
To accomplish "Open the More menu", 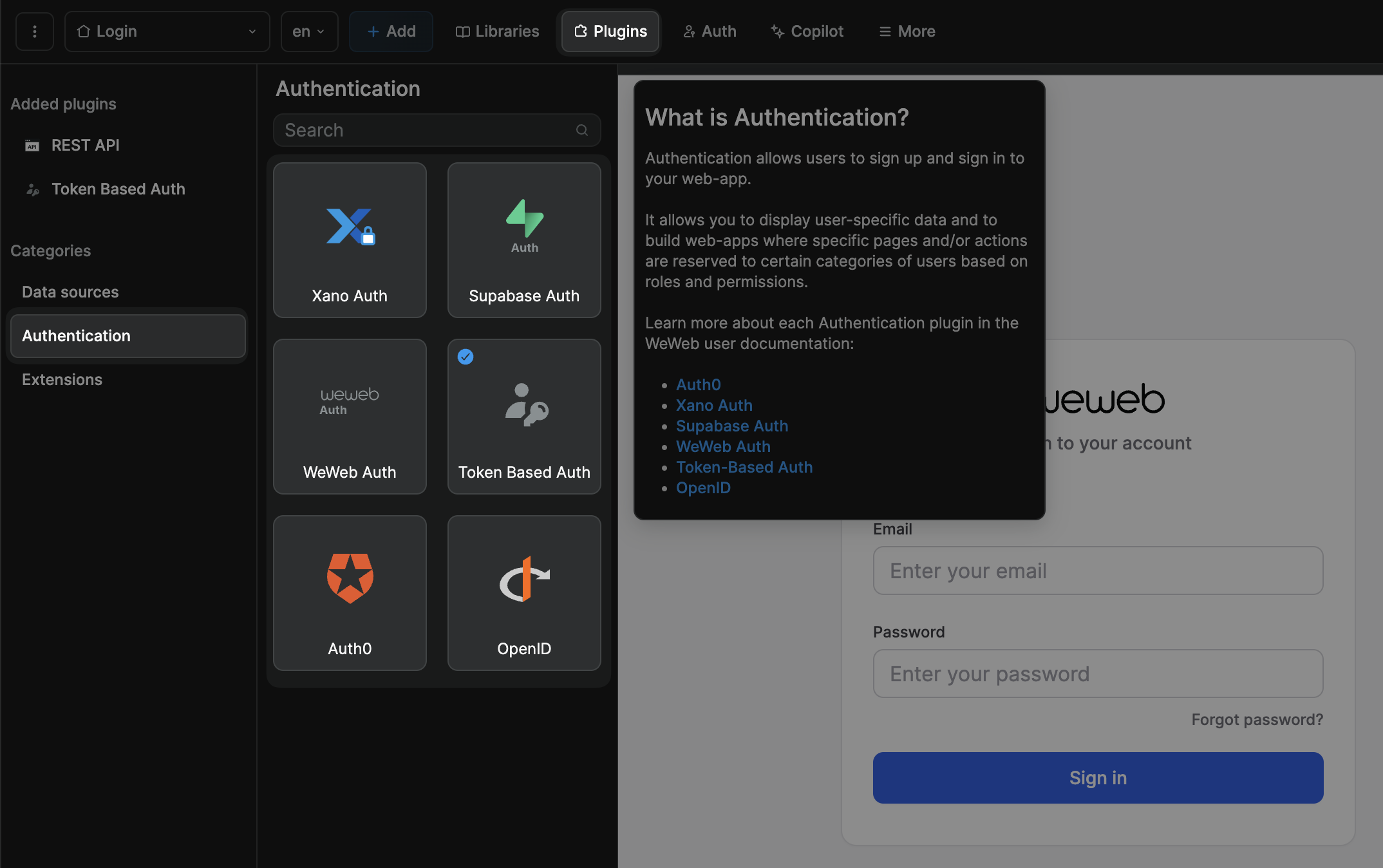I will coord(906,31).
